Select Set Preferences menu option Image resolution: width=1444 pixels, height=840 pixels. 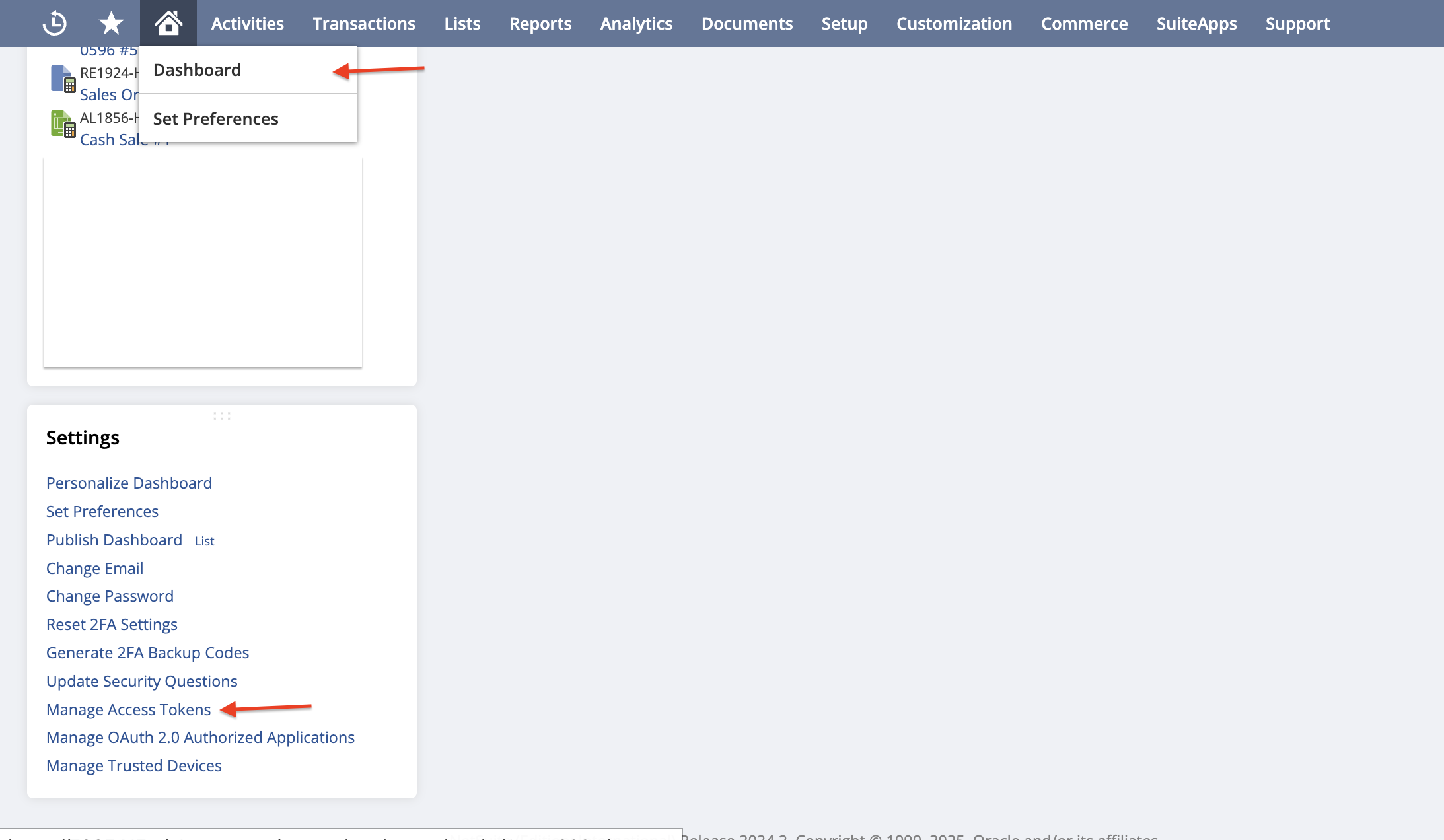[216, 118]
